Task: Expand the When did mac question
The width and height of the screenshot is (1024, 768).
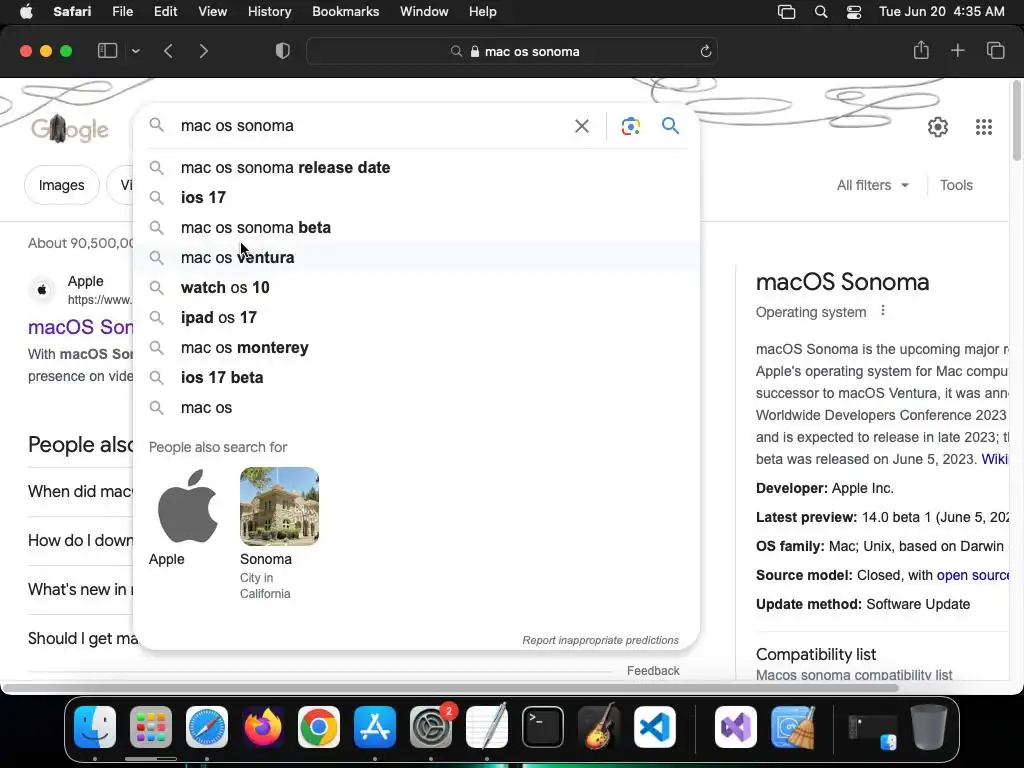Action: pyautogui.click(x=80, y=491)
